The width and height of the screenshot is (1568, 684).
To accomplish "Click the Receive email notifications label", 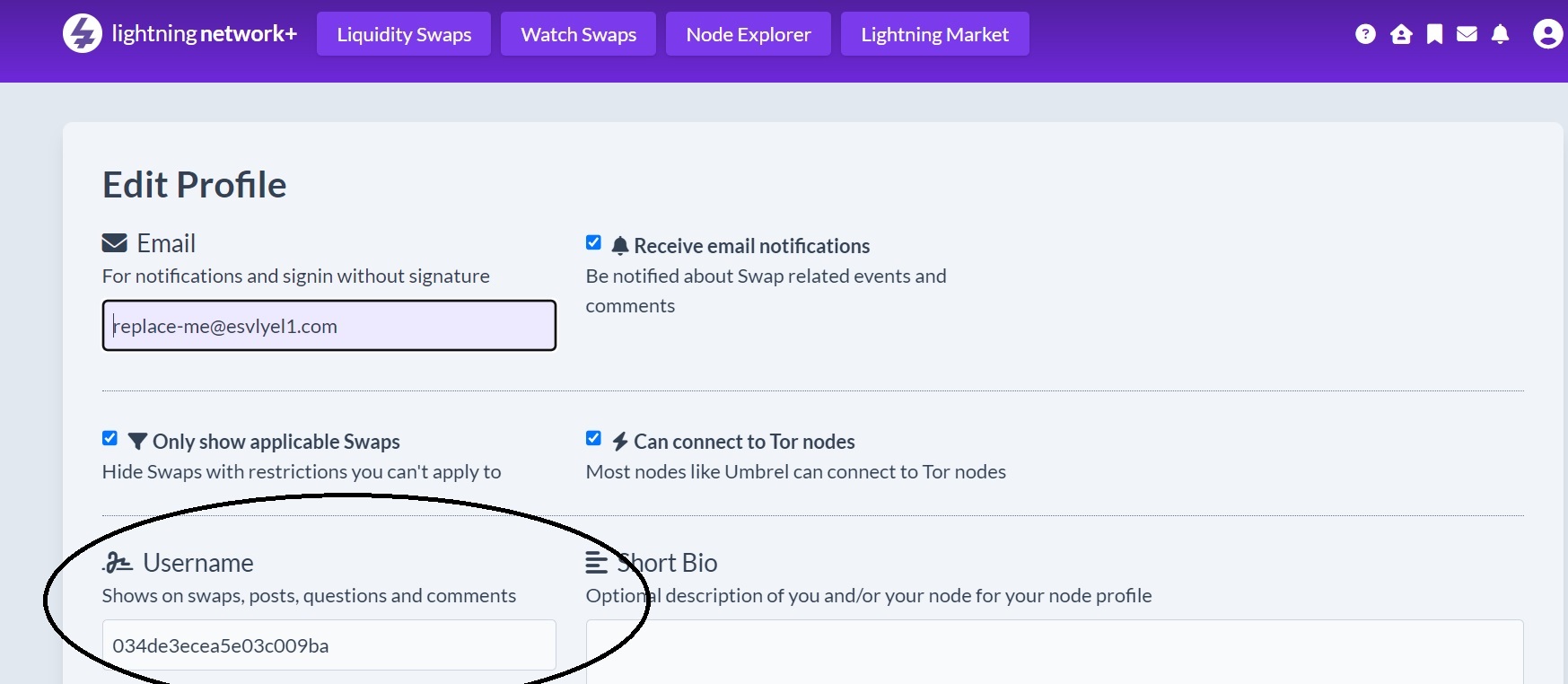I will click(751, 246).
